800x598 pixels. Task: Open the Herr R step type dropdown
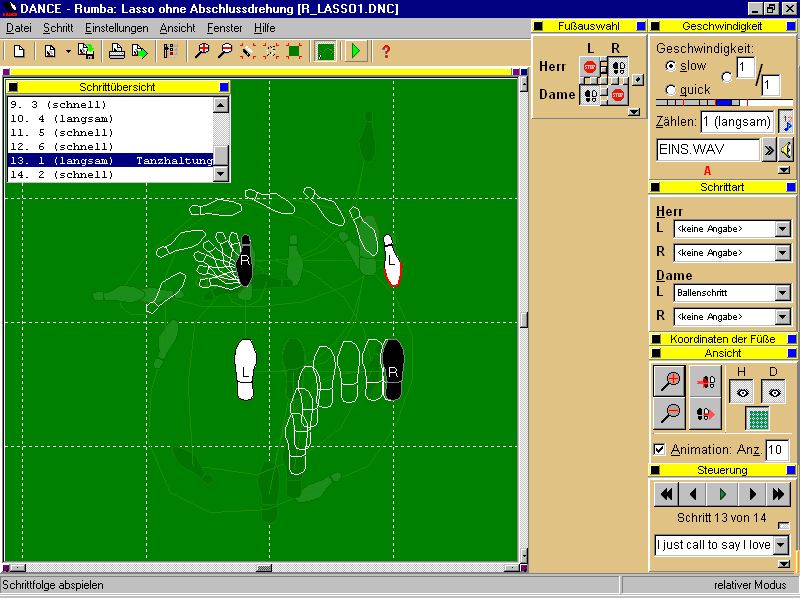[783, 253]
